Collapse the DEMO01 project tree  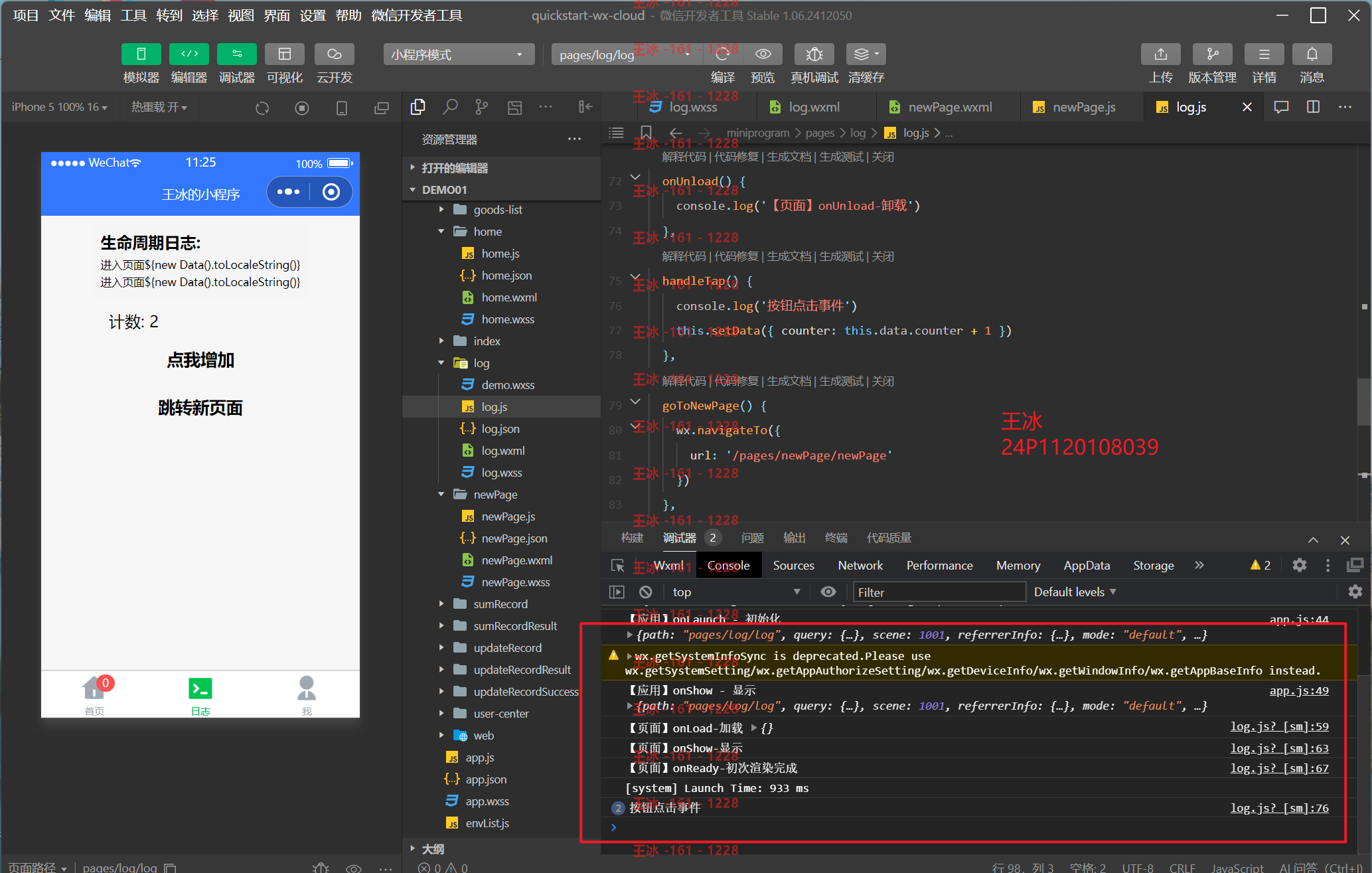(x=501, y=190)
